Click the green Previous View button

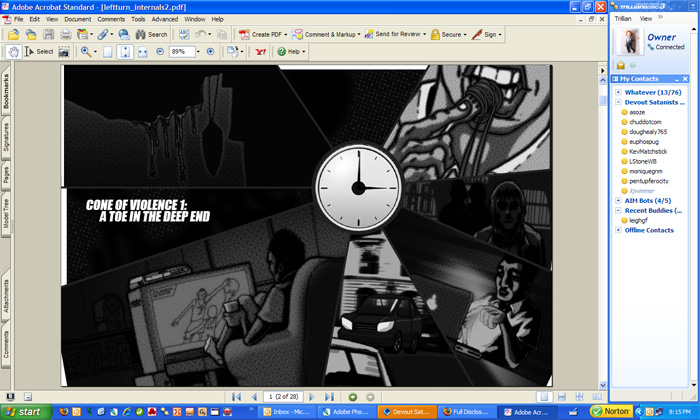pos(353,397)
